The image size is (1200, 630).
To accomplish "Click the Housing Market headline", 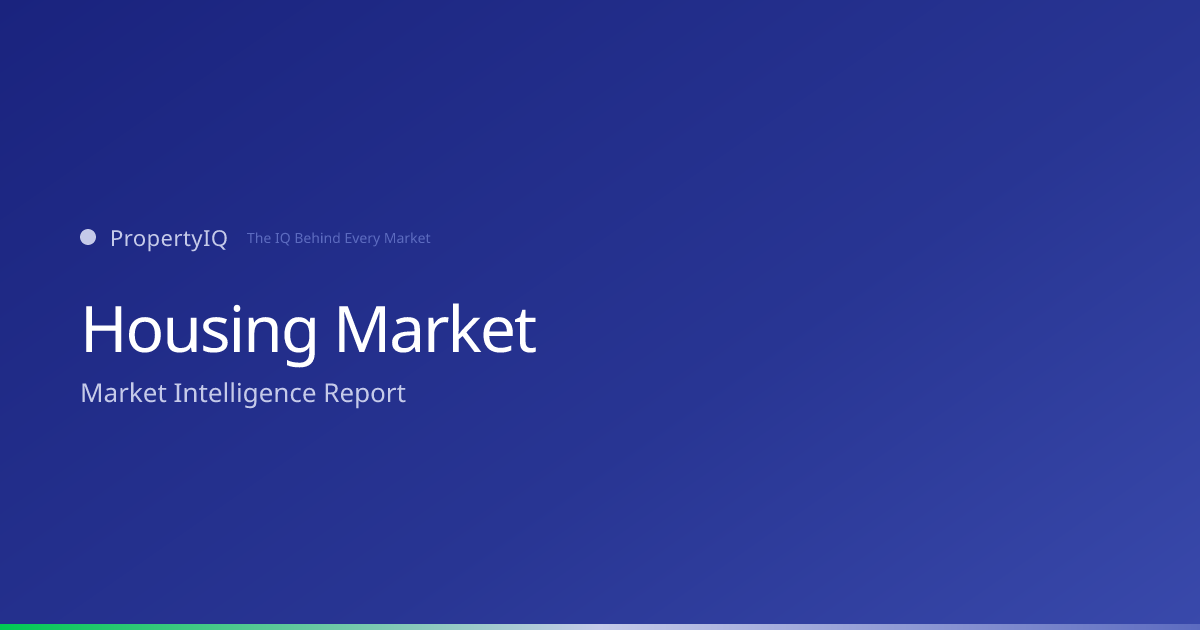I will [309, 331].
